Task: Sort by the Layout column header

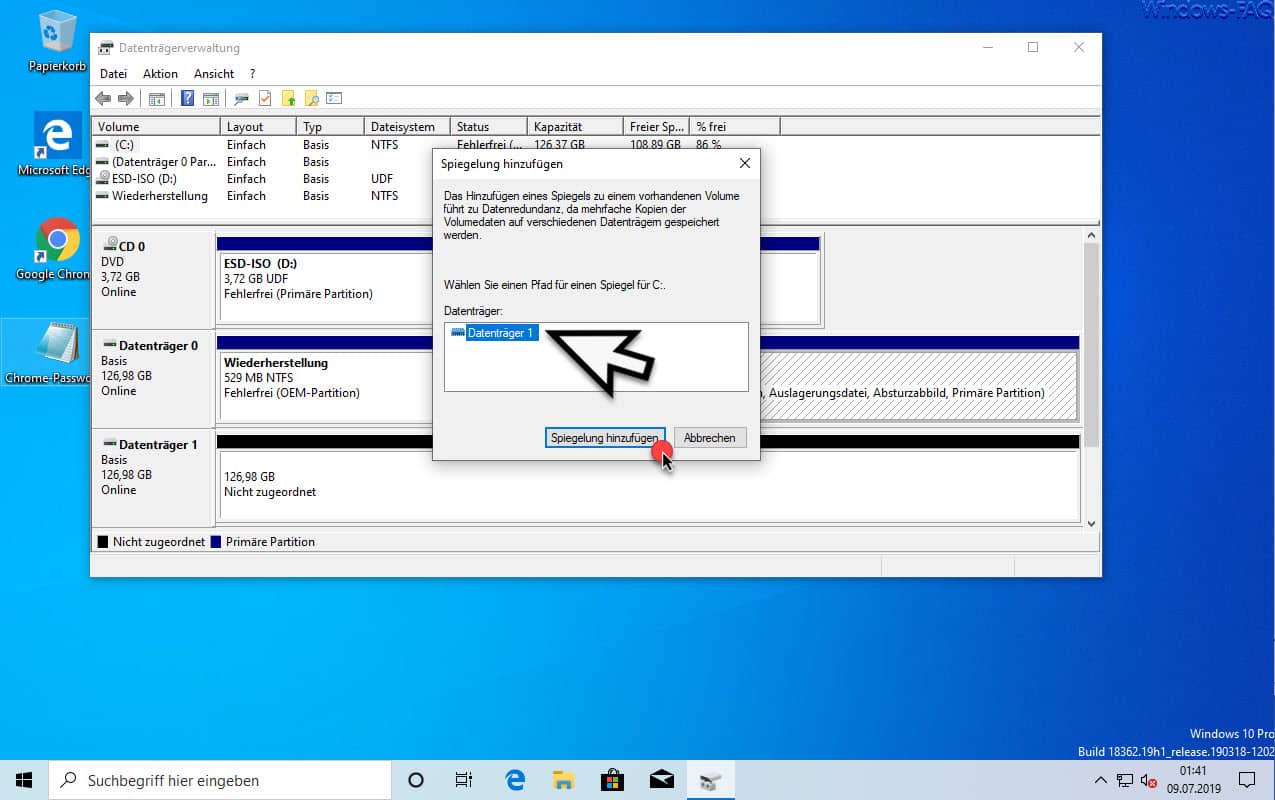Action: point(258,127)
